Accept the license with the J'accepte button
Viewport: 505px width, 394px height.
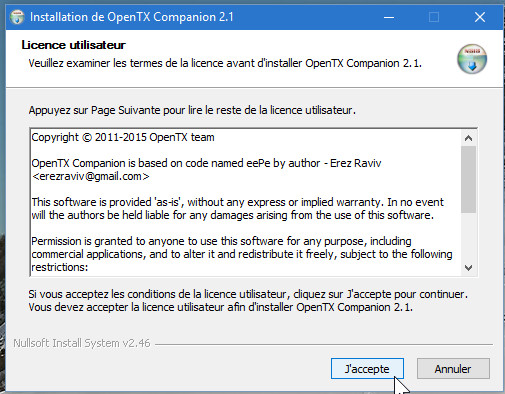tap(367, 369)
